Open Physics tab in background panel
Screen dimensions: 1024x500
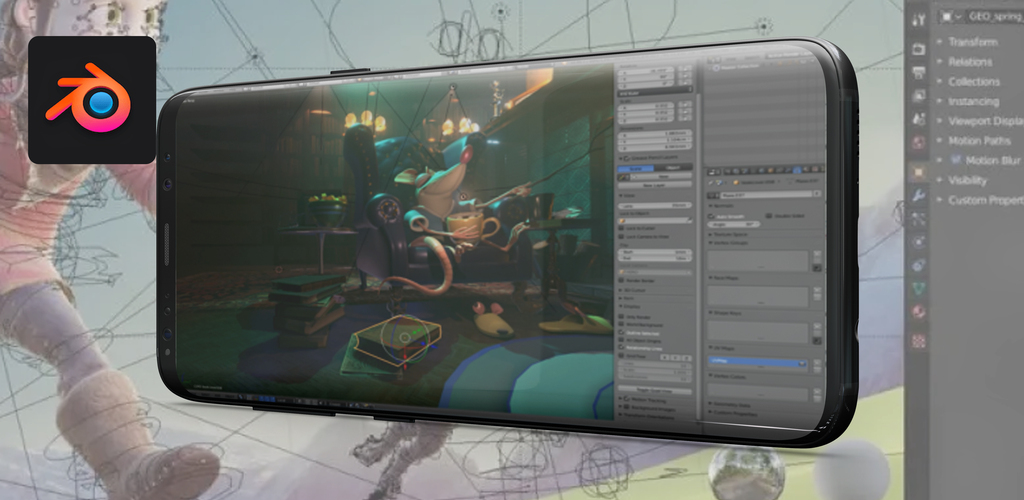pos(918,242)
